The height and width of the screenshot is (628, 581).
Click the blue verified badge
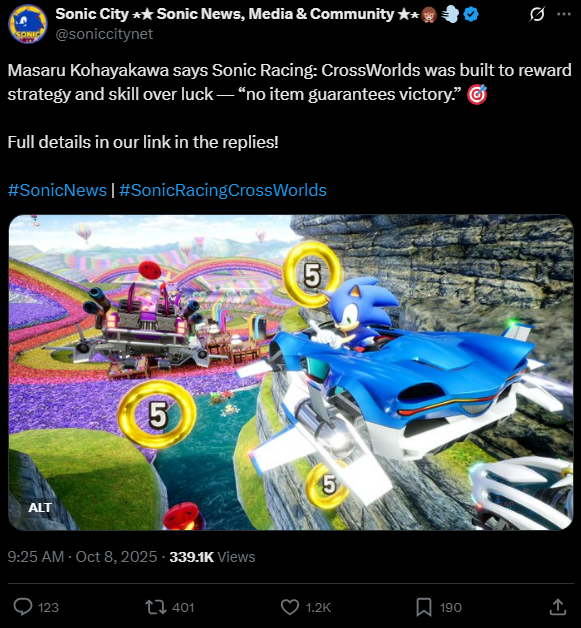[x=471, y=15]
